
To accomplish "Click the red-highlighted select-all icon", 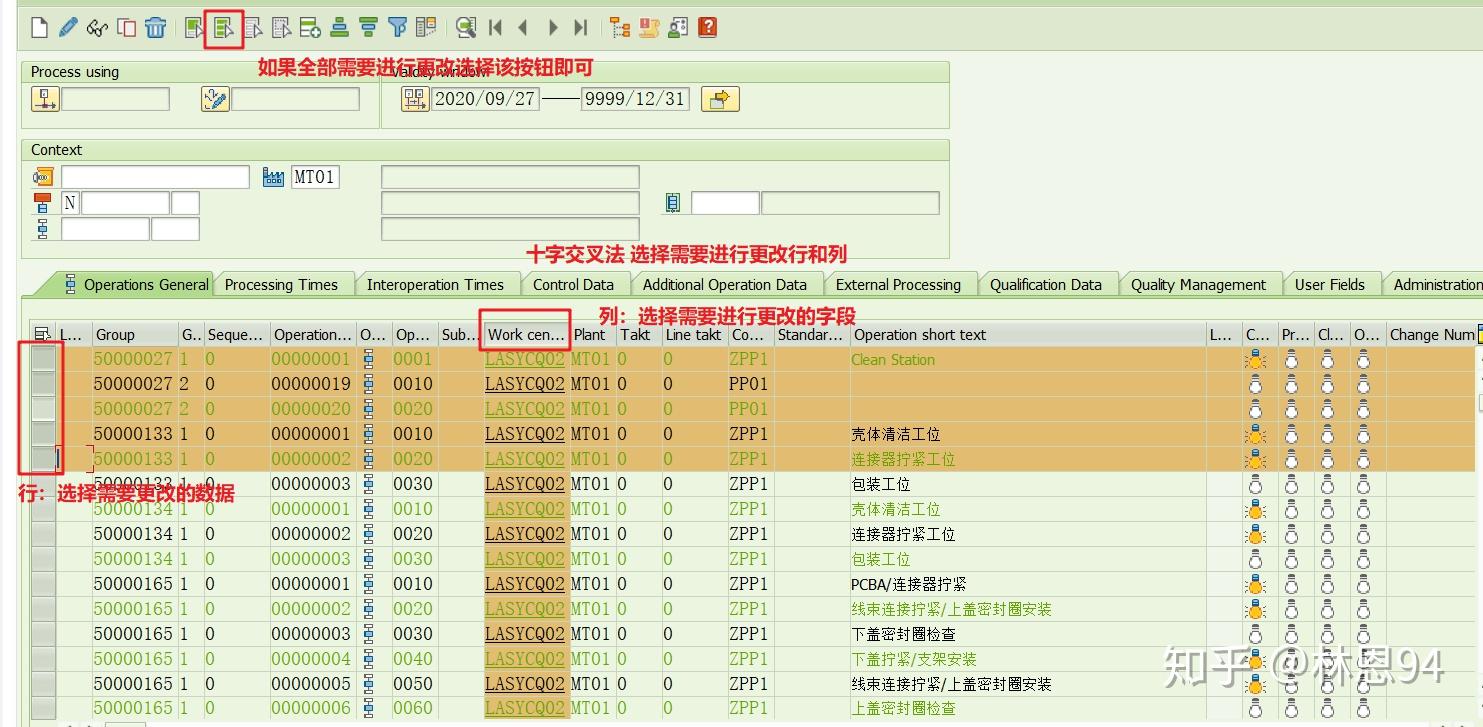I will click(222, 27).
